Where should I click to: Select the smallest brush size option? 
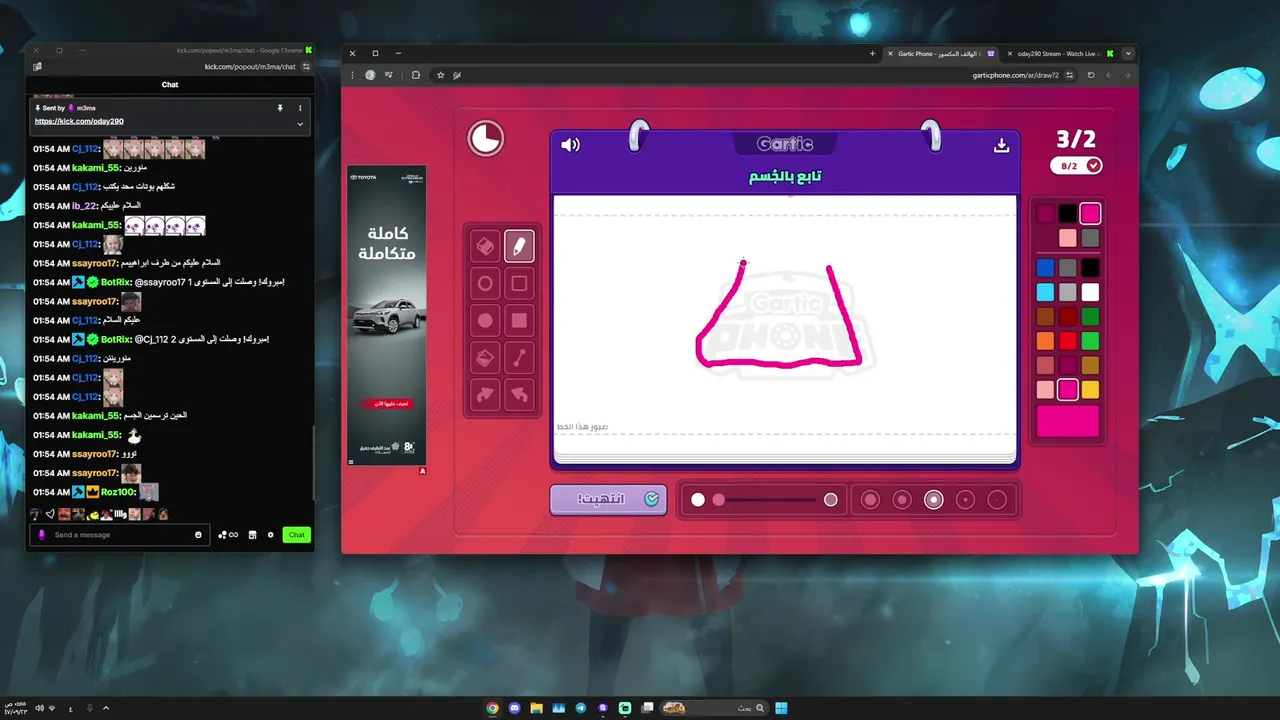(997, 500)
